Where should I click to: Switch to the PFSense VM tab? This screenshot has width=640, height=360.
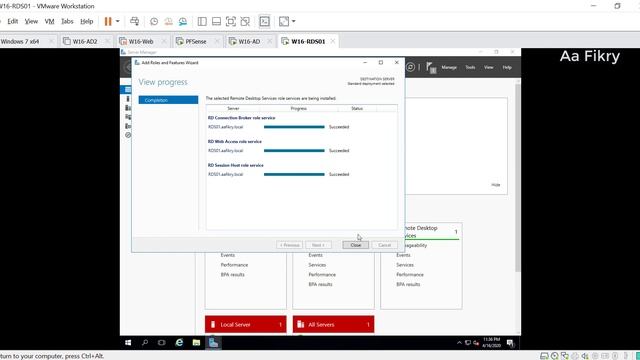tap(196, 41)
